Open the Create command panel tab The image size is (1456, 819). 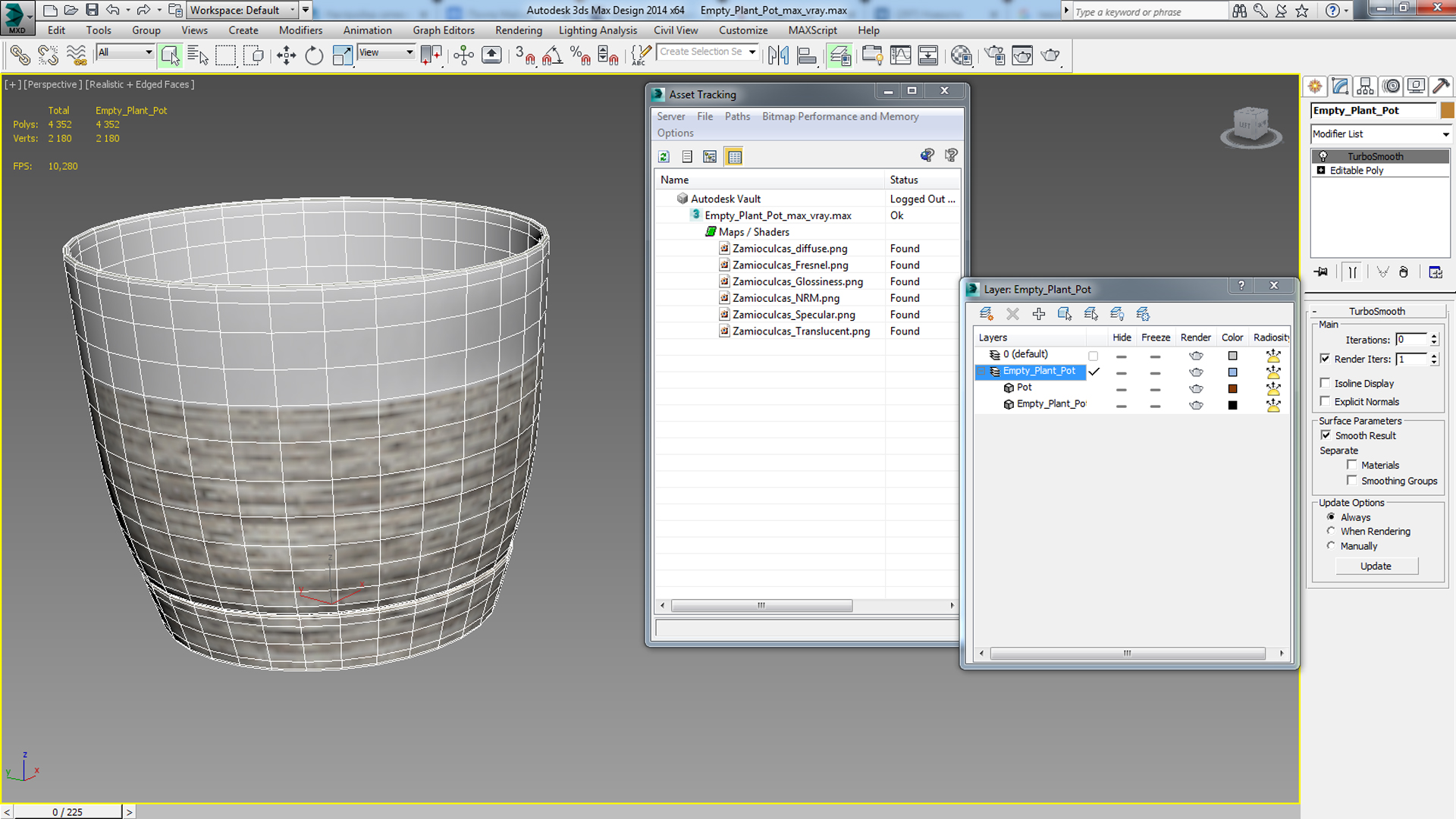click(1315, 86)
